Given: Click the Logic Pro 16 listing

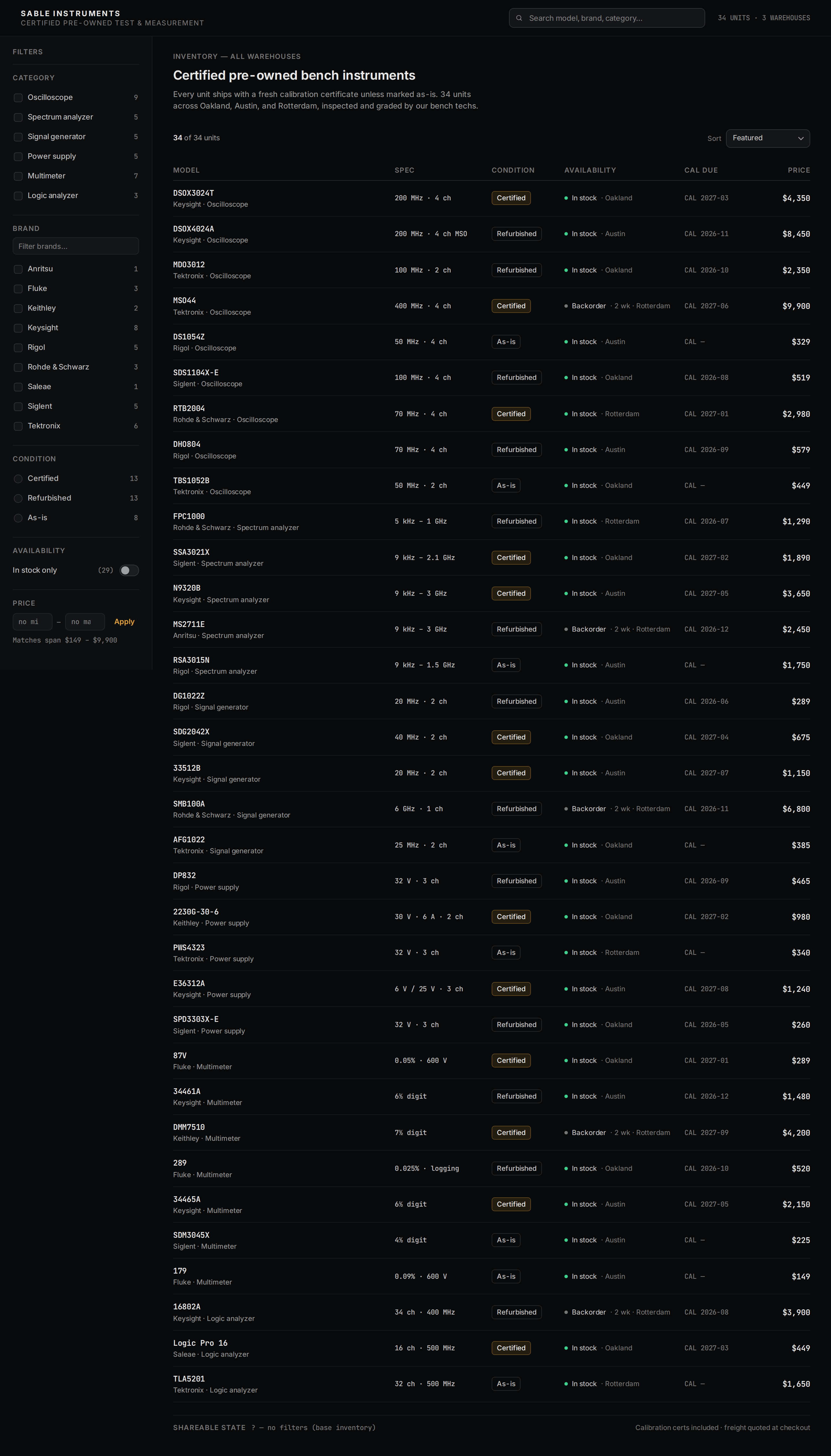Looking at the screenshot, I should [x=491, y=1348].
